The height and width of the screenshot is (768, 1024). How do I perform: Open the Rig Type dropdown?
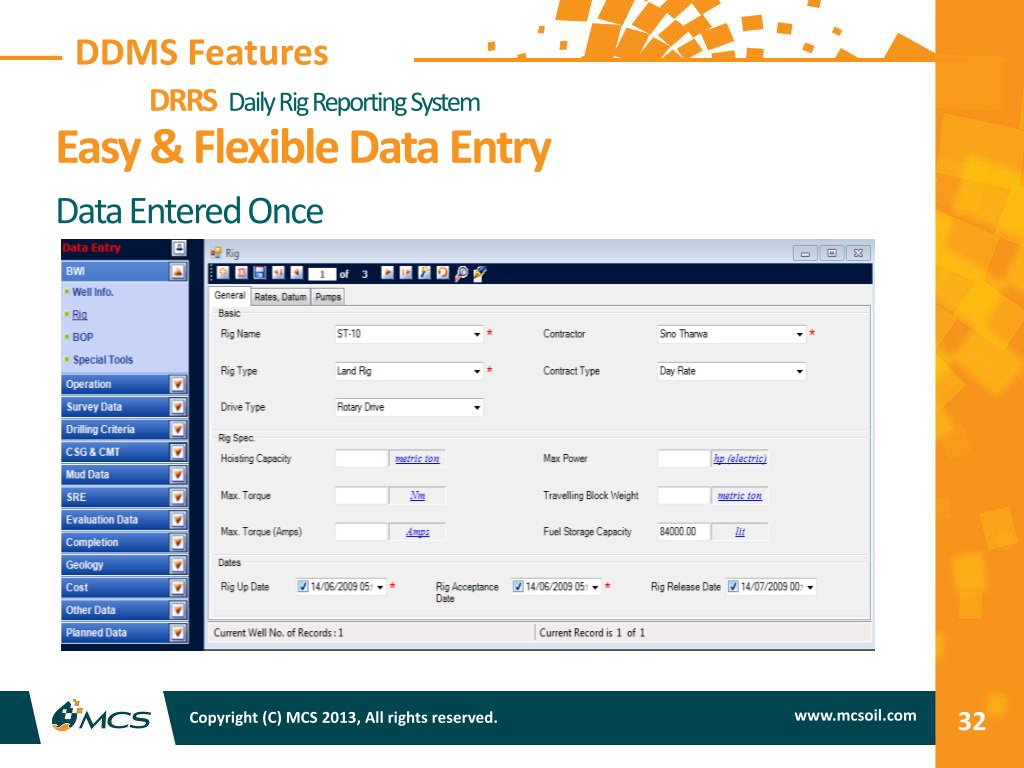click(477, 371)
